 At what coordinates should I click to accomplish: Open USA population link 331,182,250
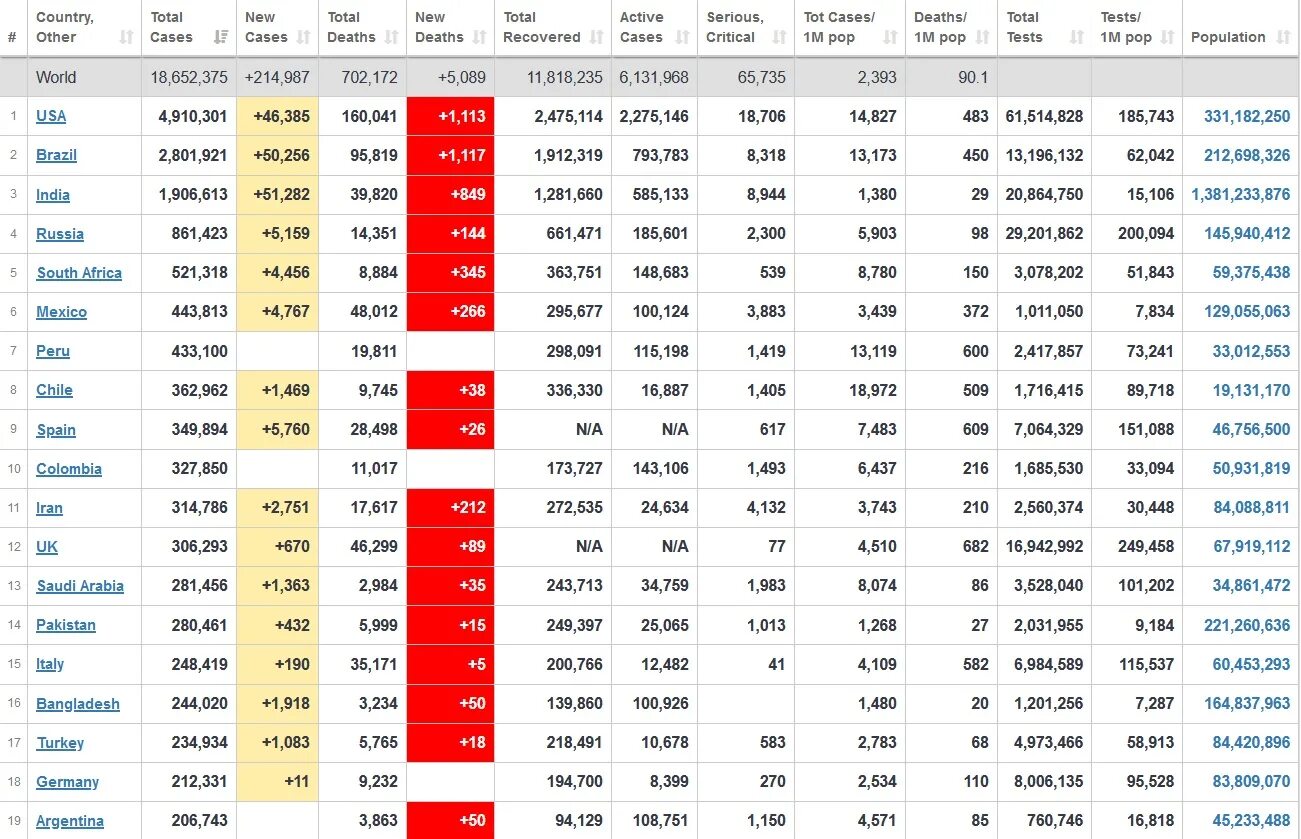click(x=1247, y=116)
